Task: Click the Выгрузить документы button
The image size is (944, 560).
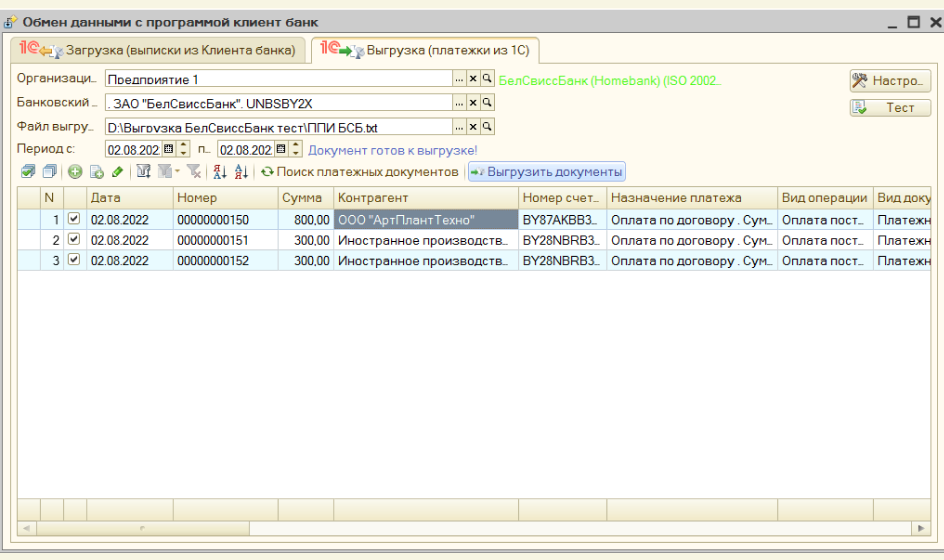Action: (547, 172)
